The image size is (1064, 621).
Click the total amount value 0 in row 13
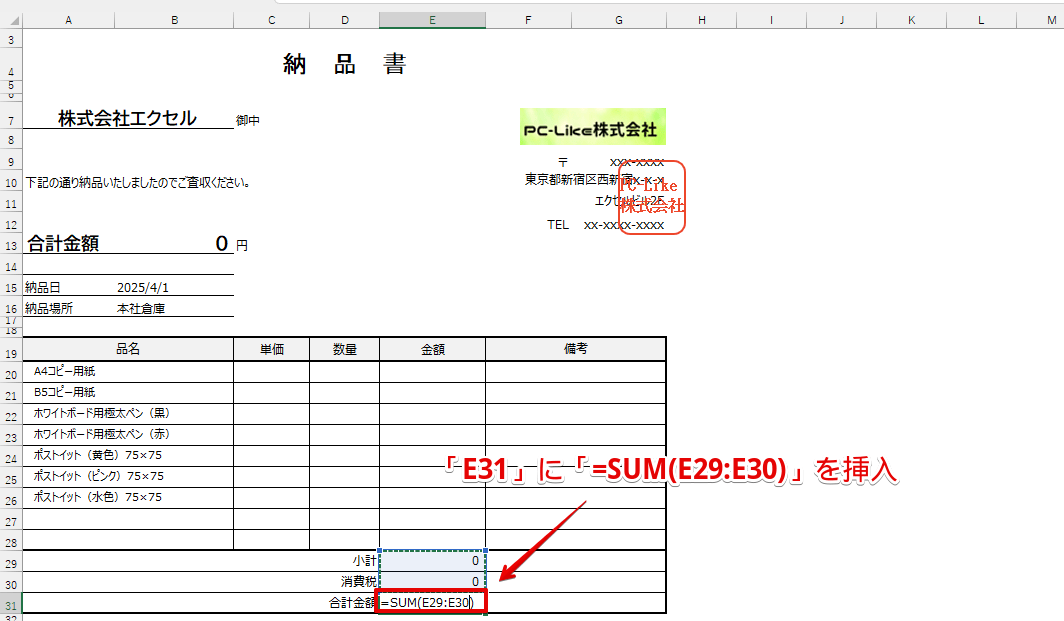[x=222, y=243]
